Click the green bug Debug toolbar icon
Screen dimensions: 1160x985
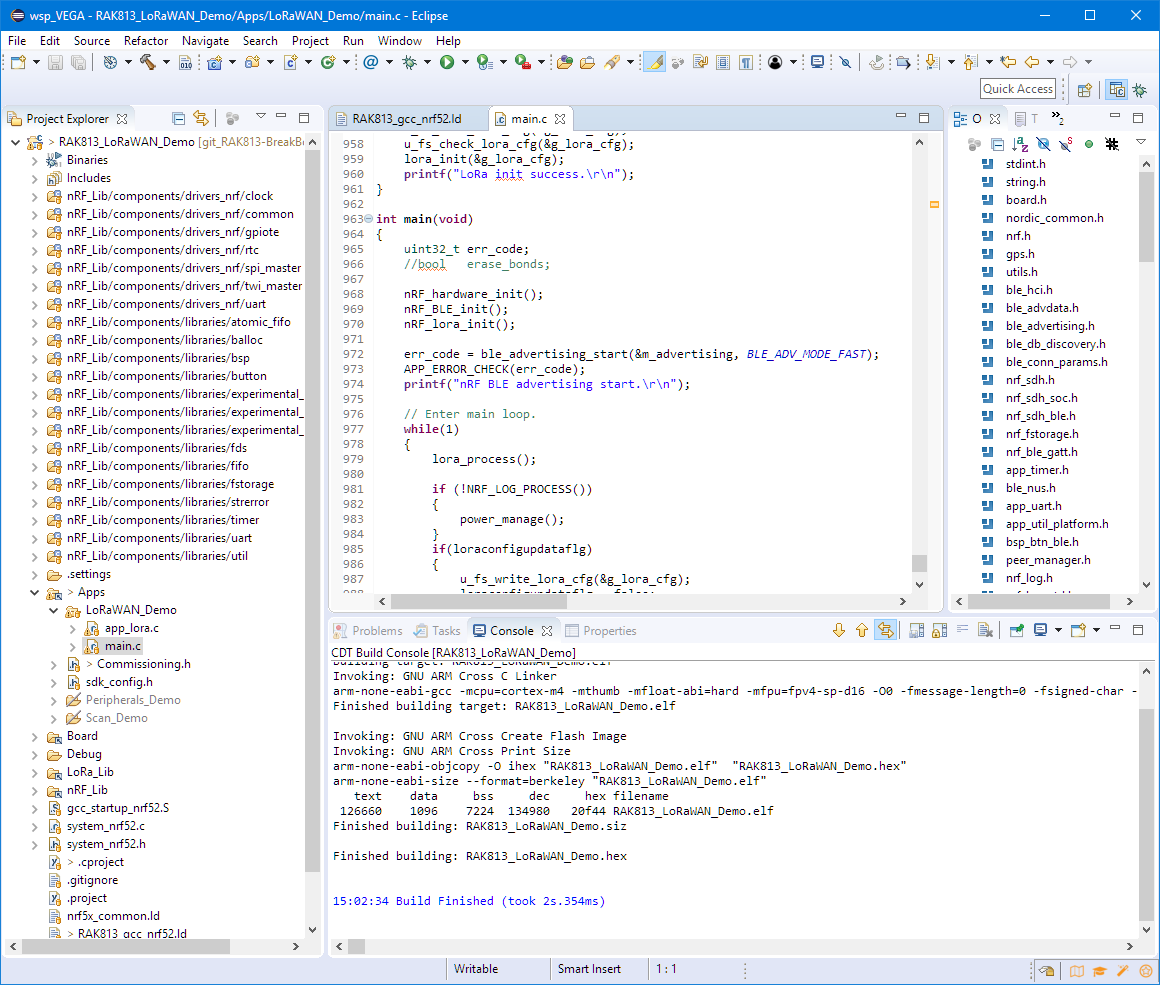(x=409, y=62)
